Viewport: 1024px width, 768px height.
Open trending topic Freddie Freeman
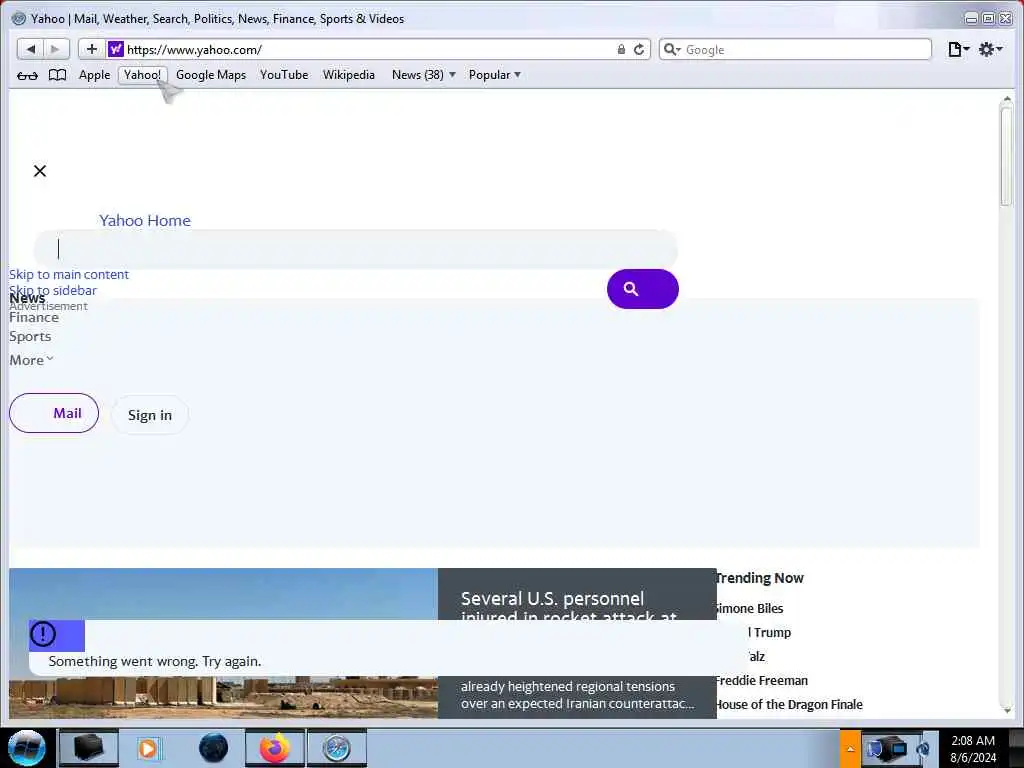point(761,680)
